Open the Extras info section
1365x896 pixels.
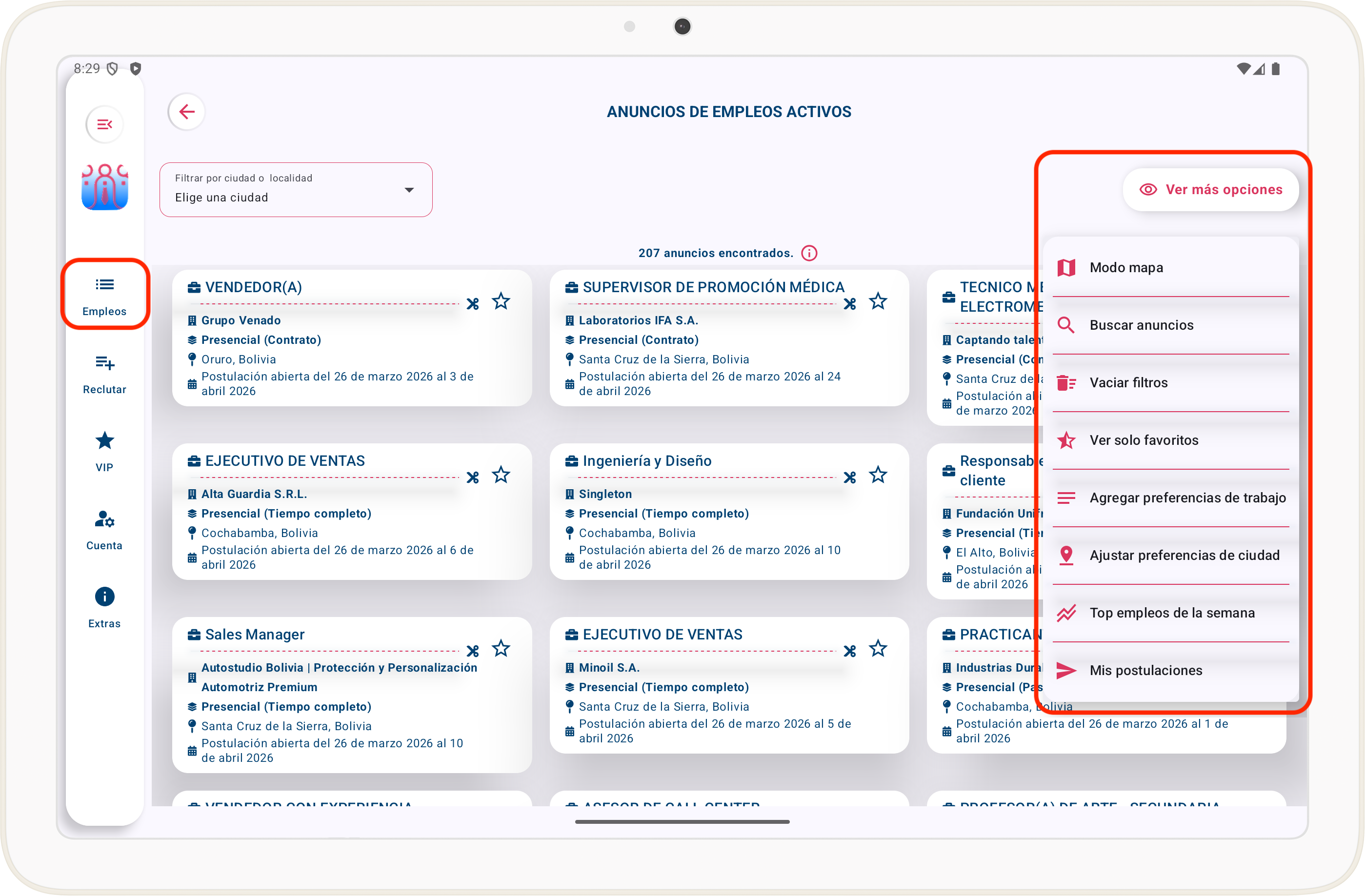coord(104,607)
